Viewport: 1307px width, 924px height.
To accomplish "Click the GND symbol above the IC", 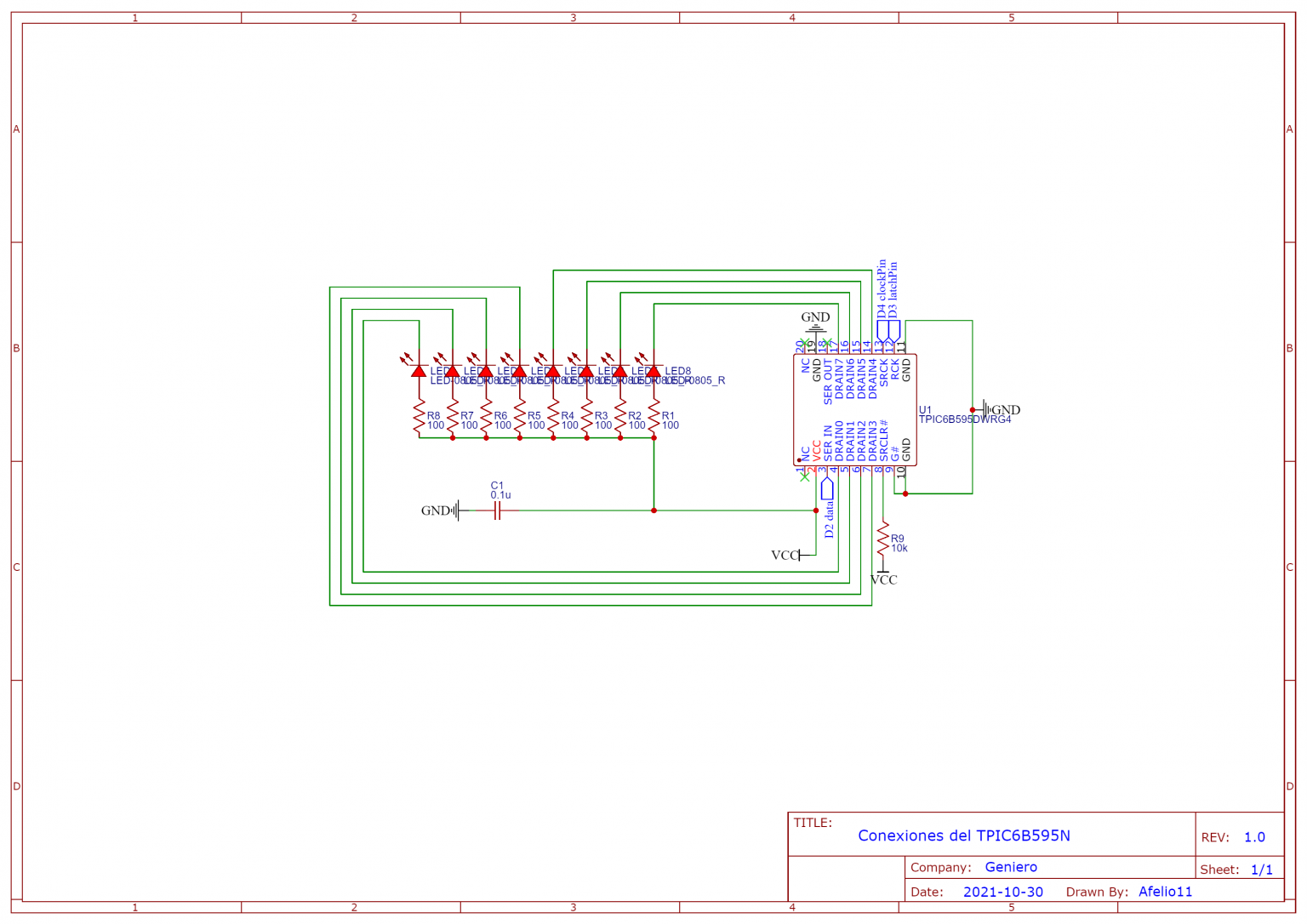I will [816, 322].
